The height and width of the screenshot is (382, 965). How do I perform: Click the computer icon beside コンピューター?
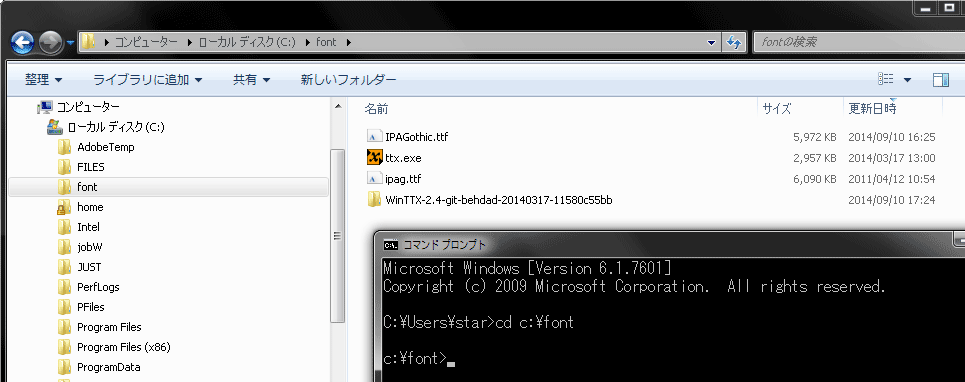pyautogui.click(x=45, y=108)
